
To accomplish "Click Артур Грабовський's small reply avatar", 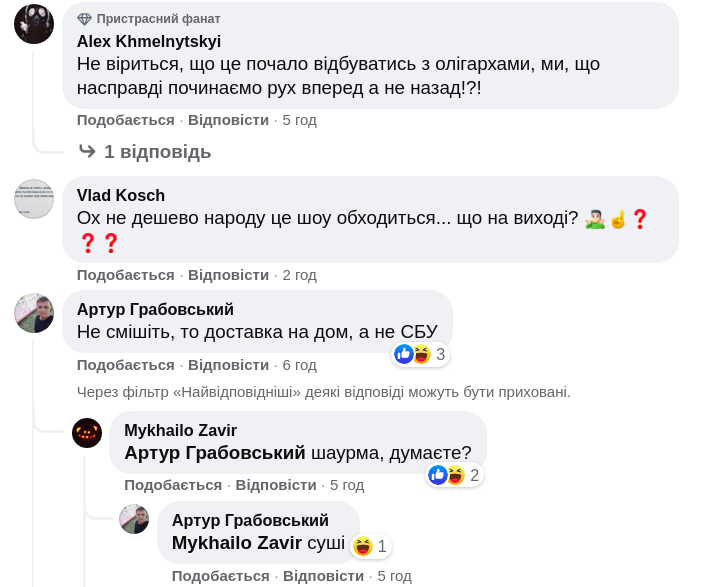I will pos(134,519).
